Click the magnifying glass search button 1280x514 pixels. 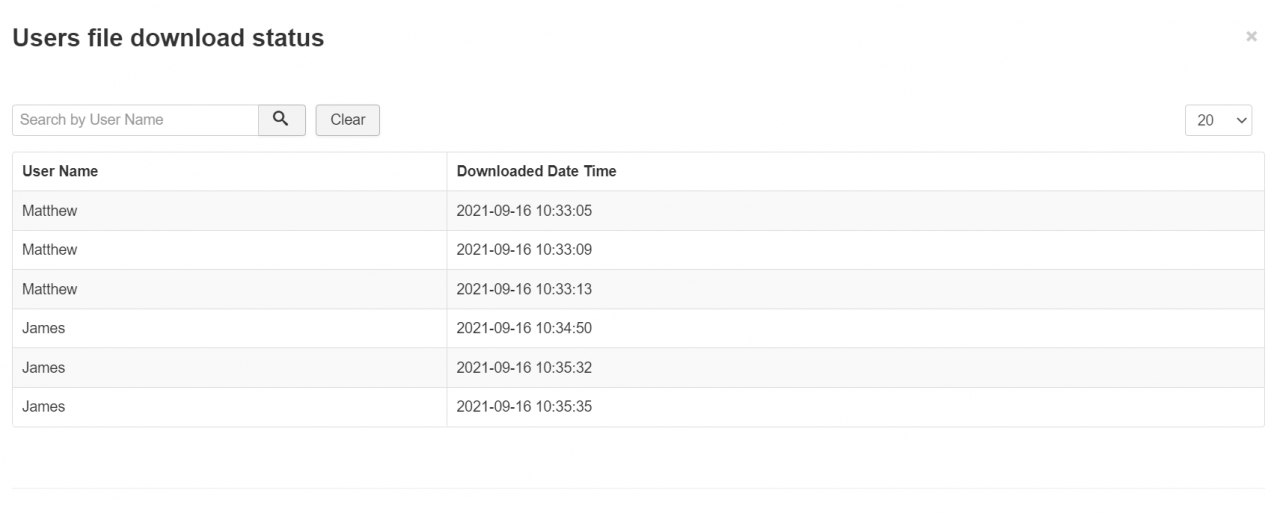tap(281, 120)
